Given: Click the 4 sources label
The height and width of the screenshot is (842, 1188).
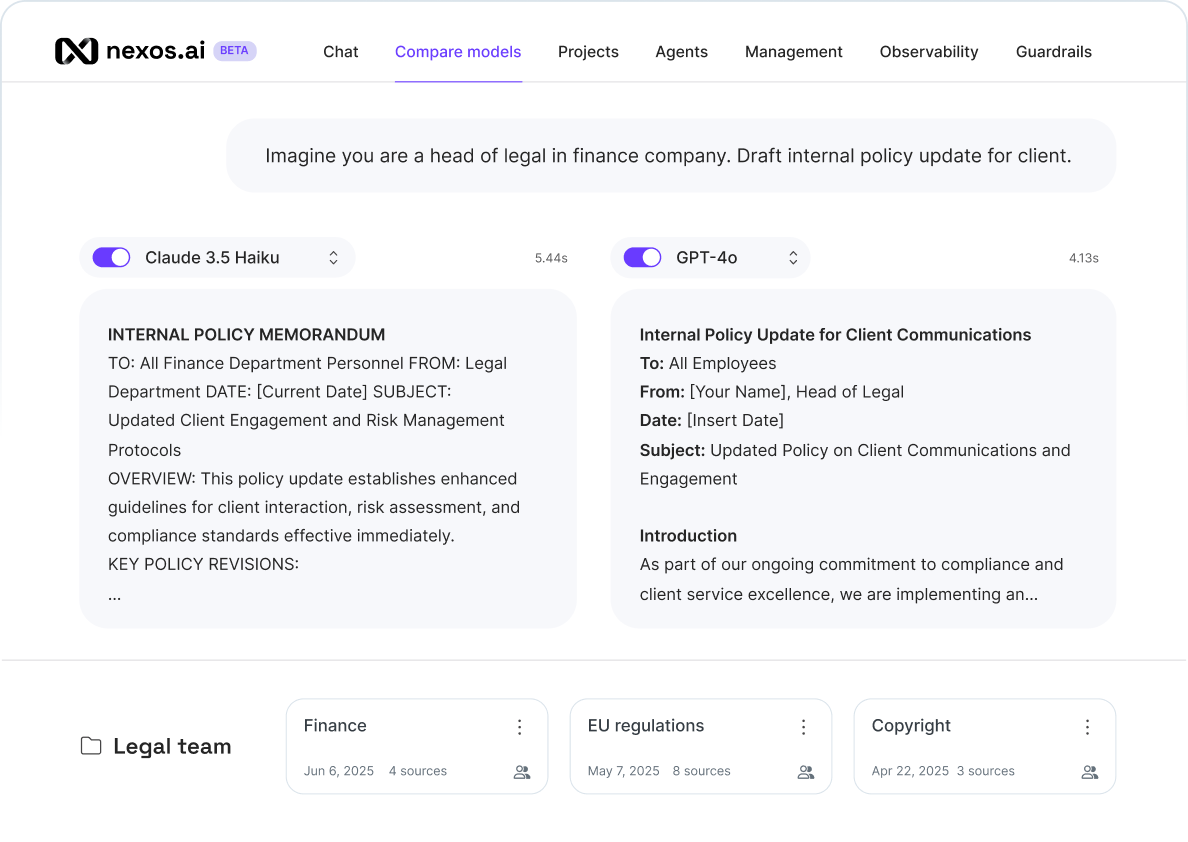Looking at the screenshot, I should pyautogui.click(x=417, y=771).
